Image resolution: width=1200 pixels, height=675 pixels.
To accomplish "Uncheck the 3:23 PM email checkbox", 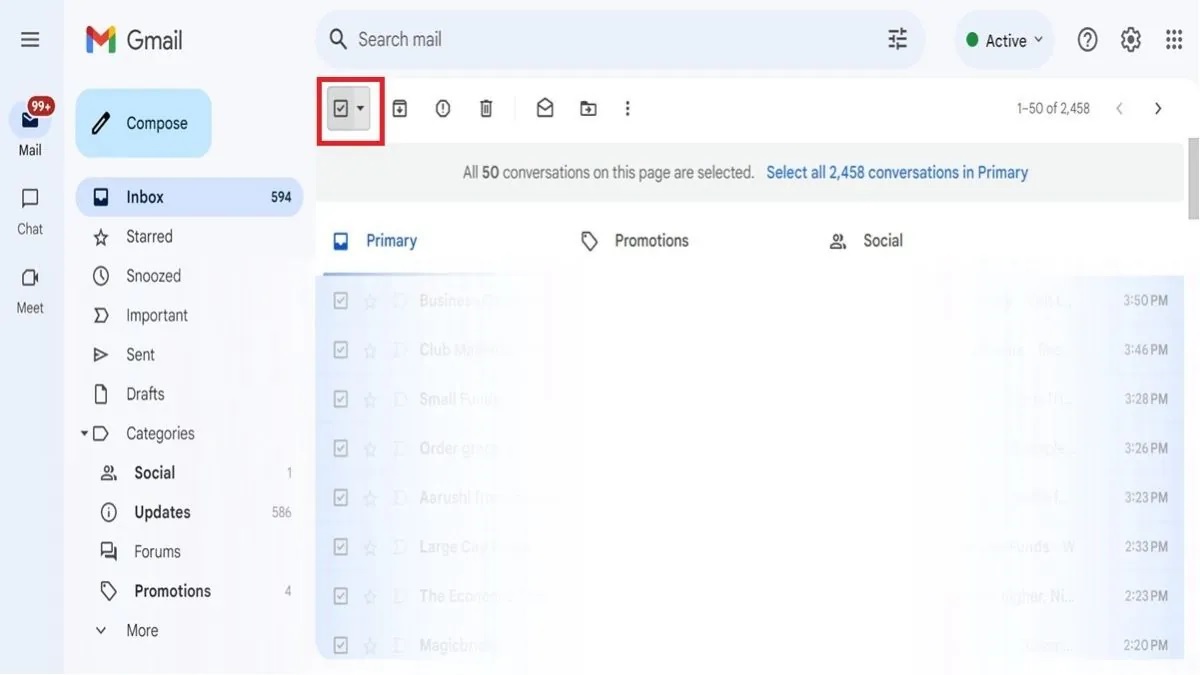I will (341, 497).
